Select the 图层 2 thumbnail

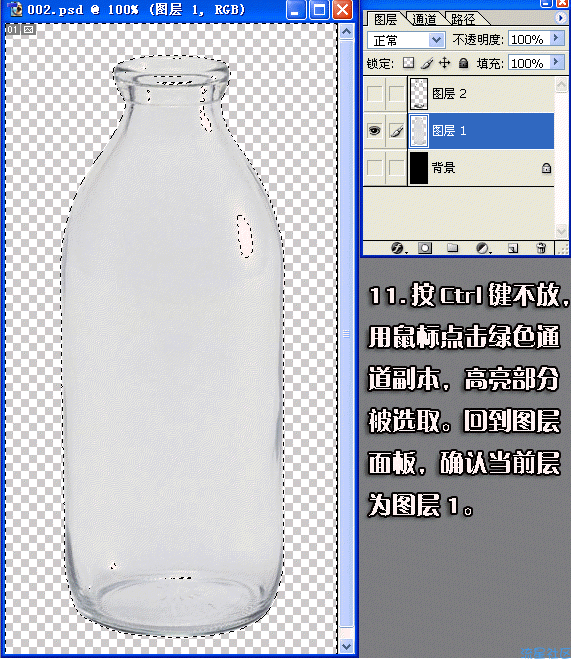[x=419, y=93]
